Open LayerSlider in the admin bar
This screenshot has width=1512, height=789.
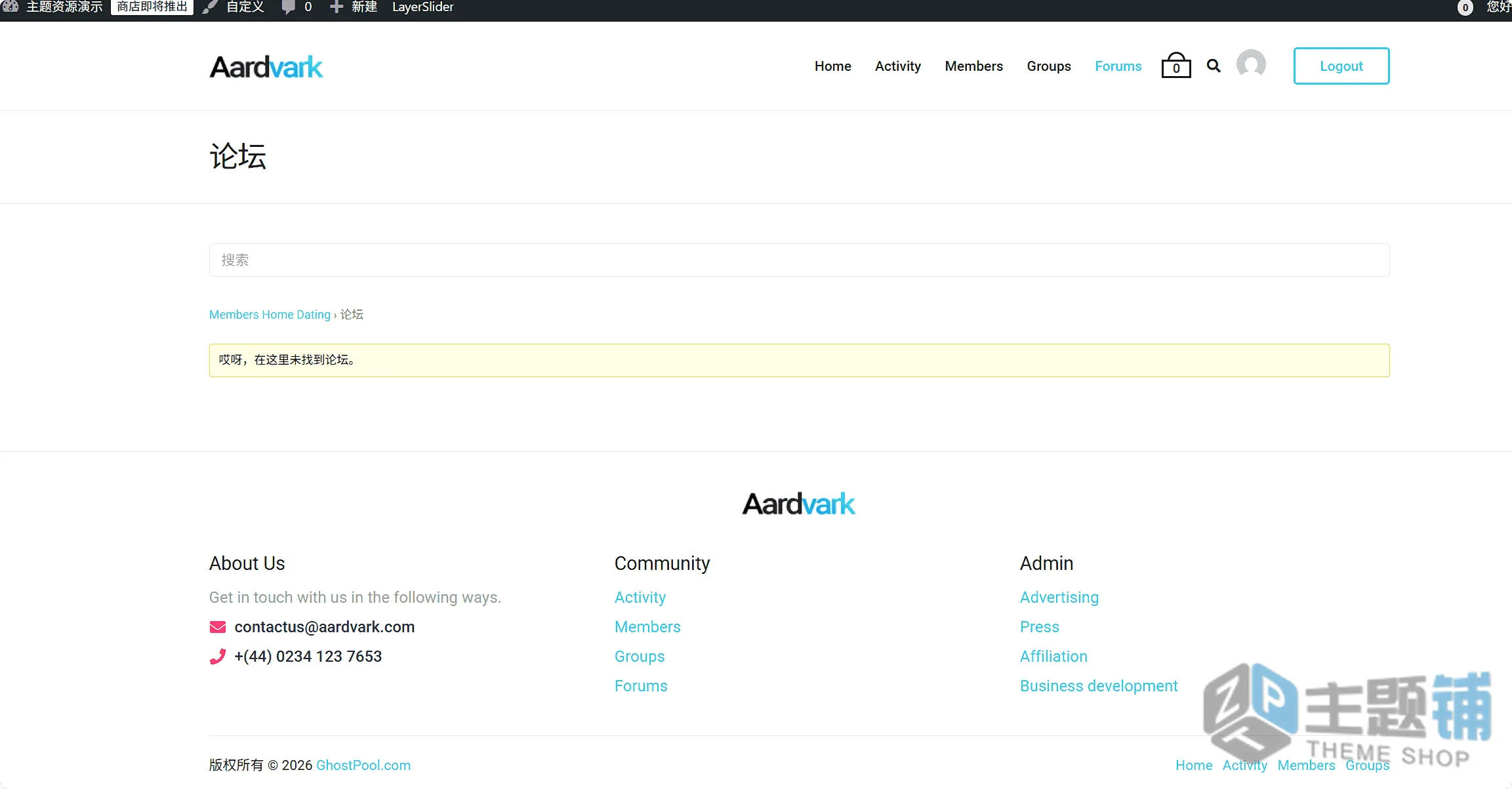(422, 7)
